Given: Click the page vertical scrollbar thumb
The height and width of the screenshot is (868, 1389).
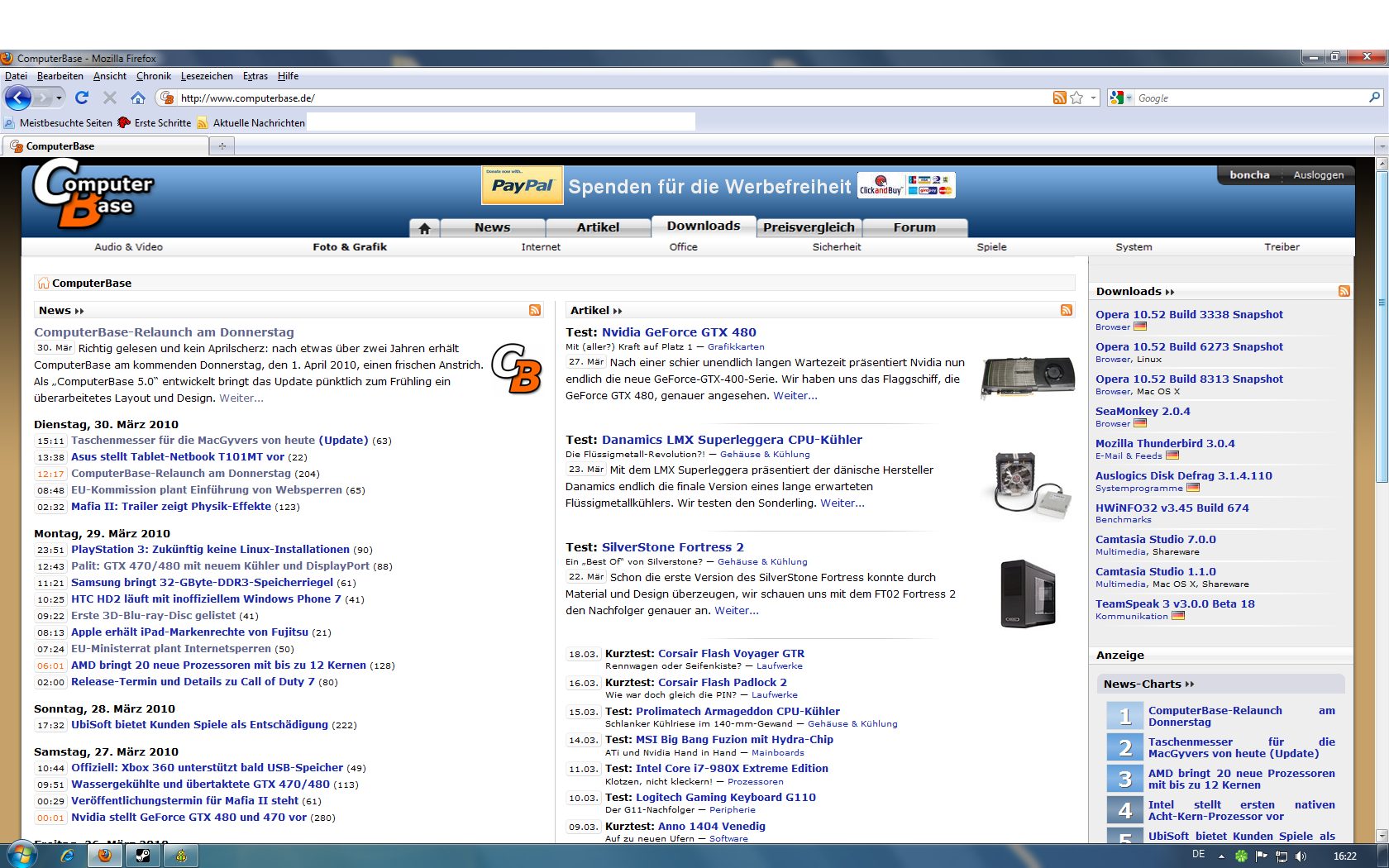Looking at the screenshot, I should click(1382, 327).
